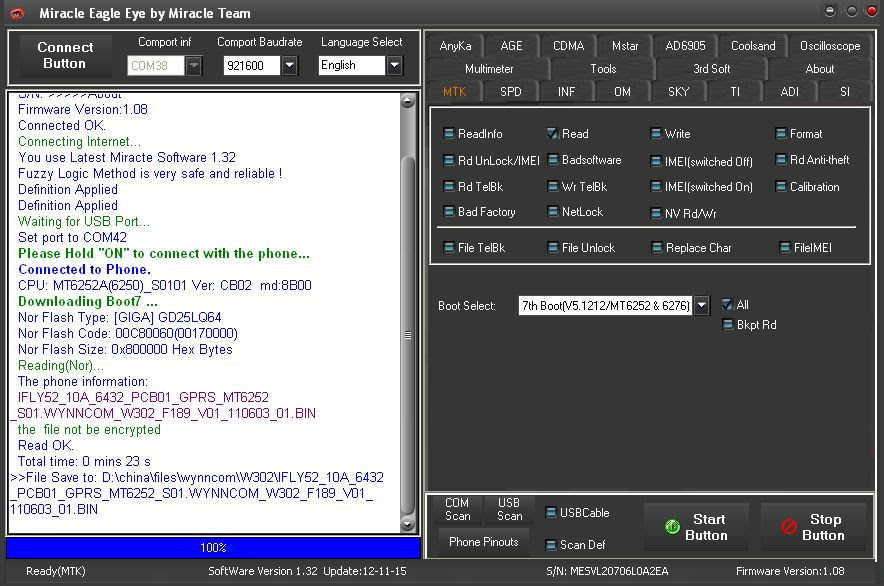The width and height of the screenshot is (884, 586).
Task: Click the log scrollbar down arrow
Action: click(408, 524)
